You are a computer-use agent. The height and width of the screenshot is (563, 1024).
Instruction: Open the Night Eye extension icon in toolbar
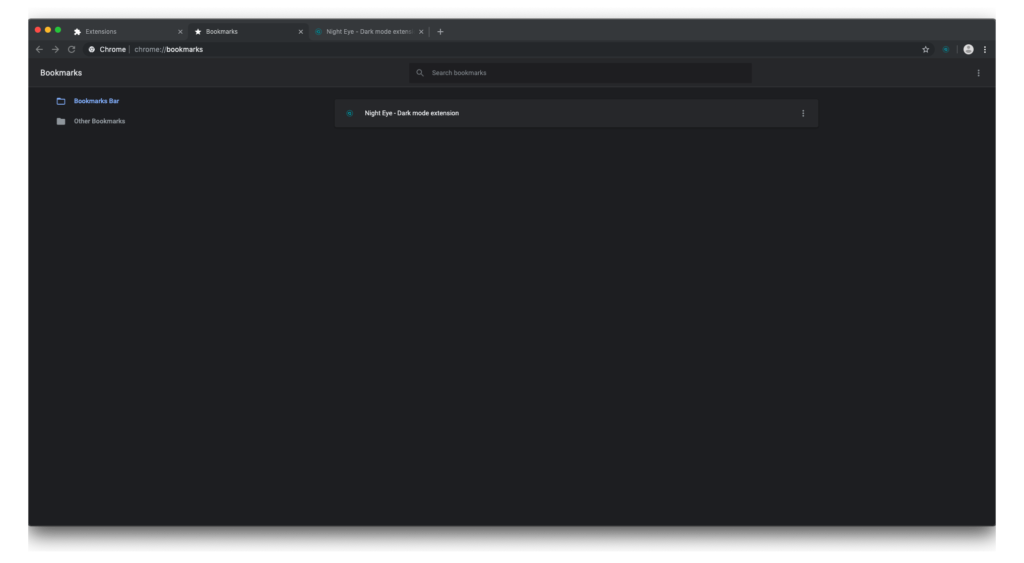coord(946,50)
